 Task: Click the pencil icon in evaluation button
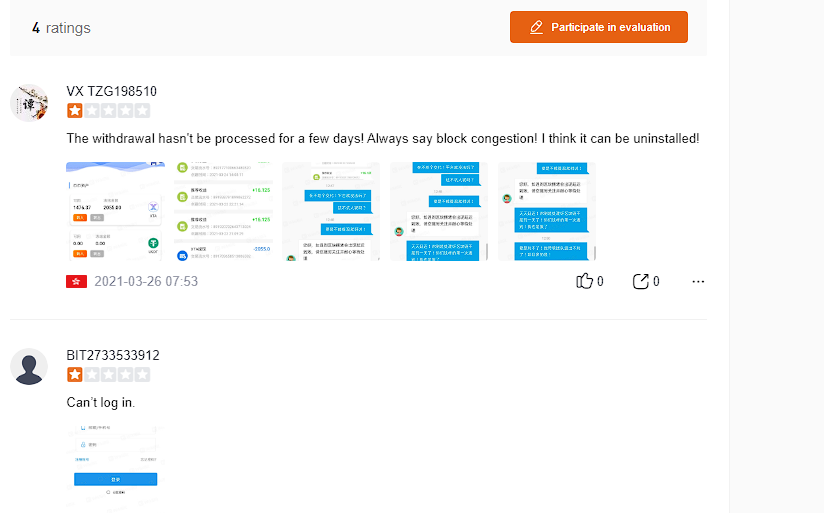coord(537,27)
